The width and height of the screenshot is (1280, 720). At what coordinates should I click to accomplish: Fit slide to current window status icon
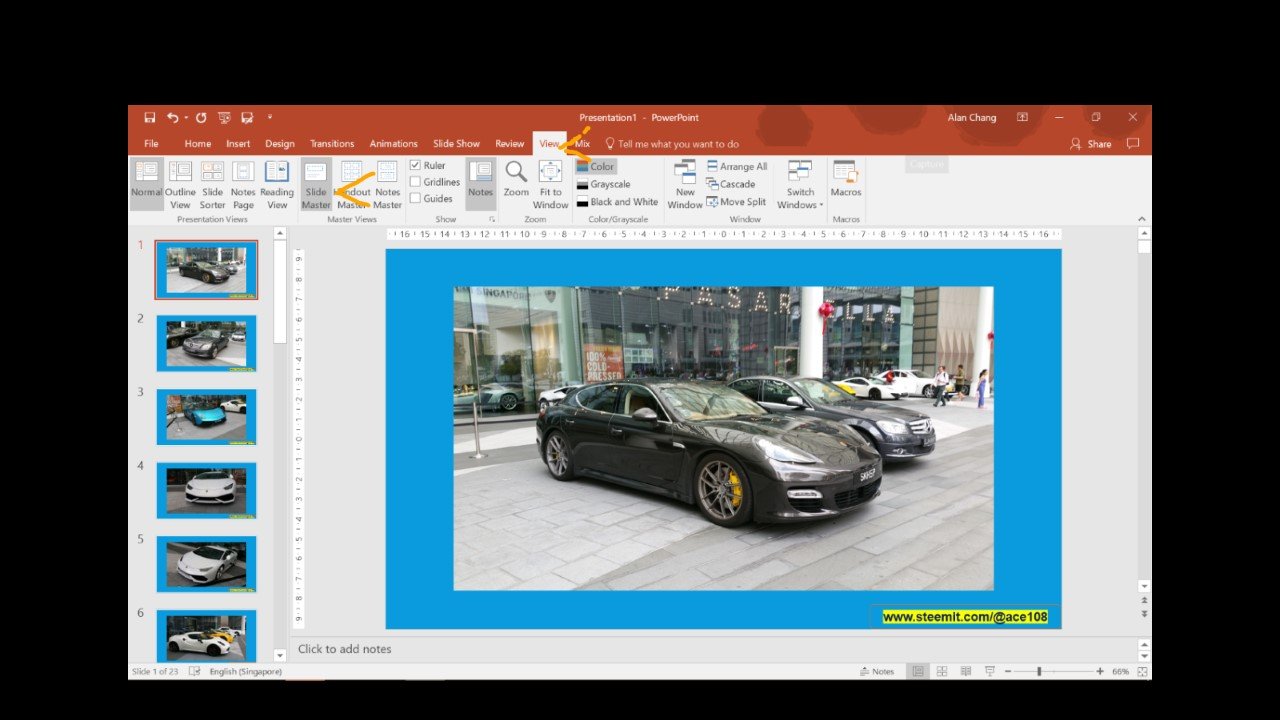1142,672
